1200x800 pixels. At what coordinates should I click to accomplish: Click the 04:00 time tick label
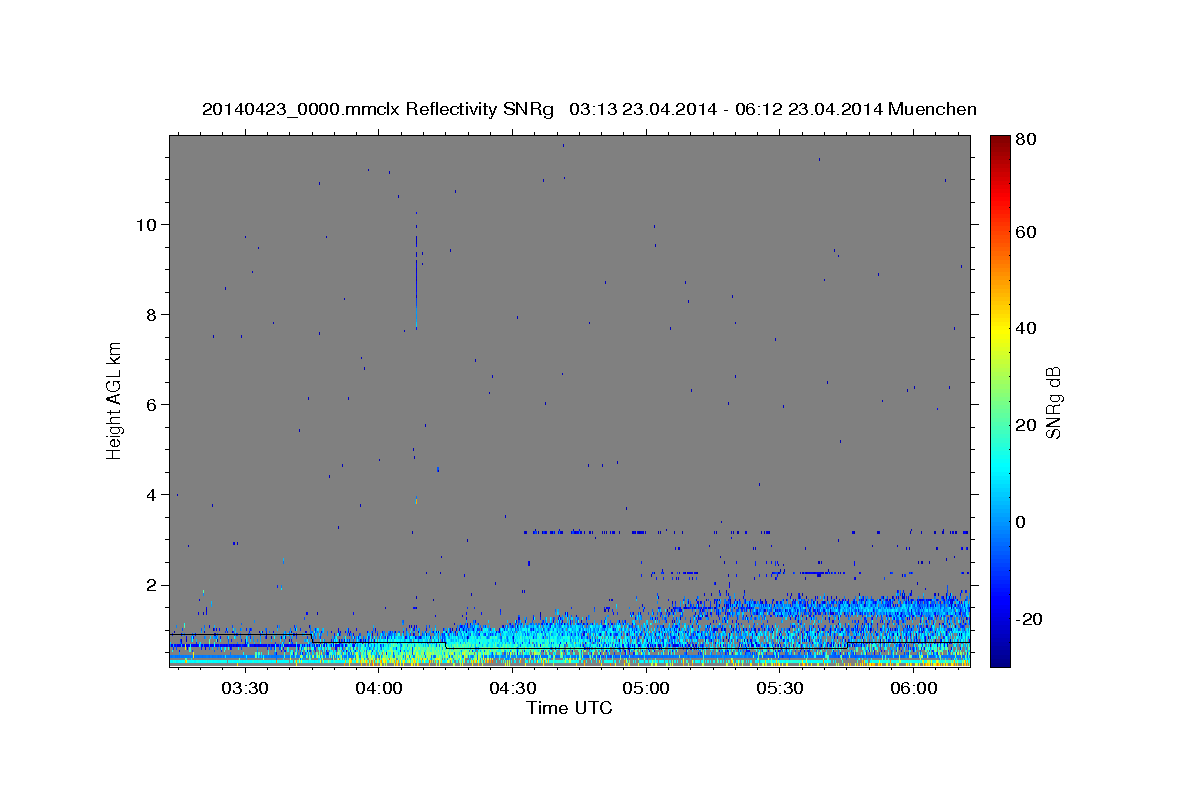pyautogui.click(x=378, y=688)
